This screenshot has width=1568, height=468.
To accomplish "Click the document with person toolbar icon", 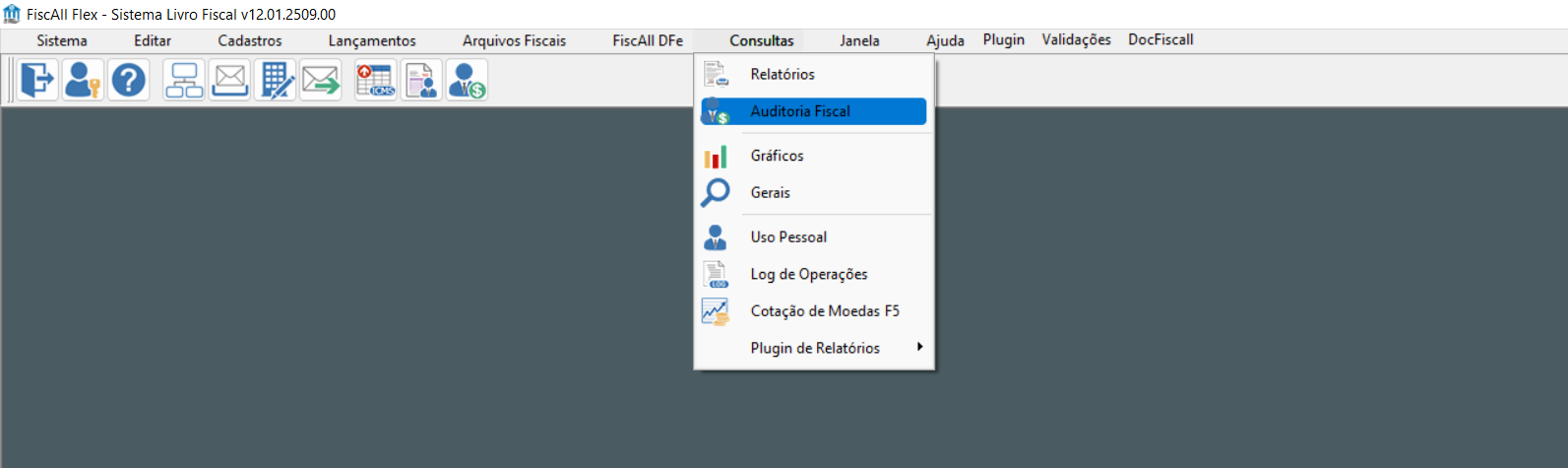I will pos(421,80).
